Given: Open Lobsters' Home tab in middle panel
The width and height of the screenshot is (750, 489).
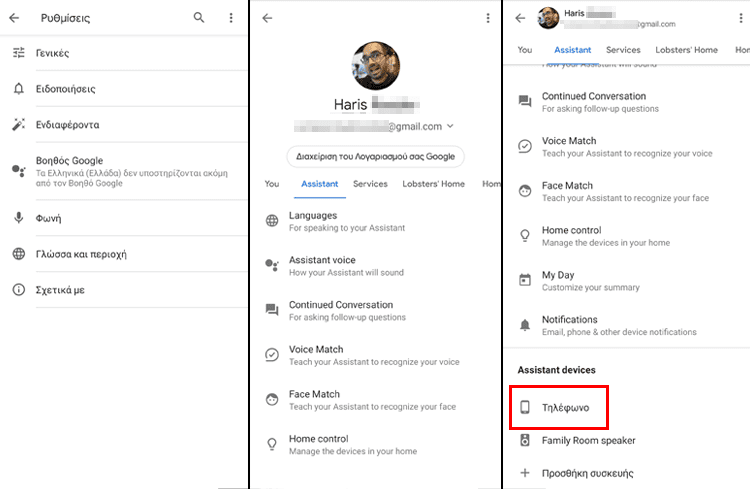Looking at the screenshot, I should pos(433,184).
